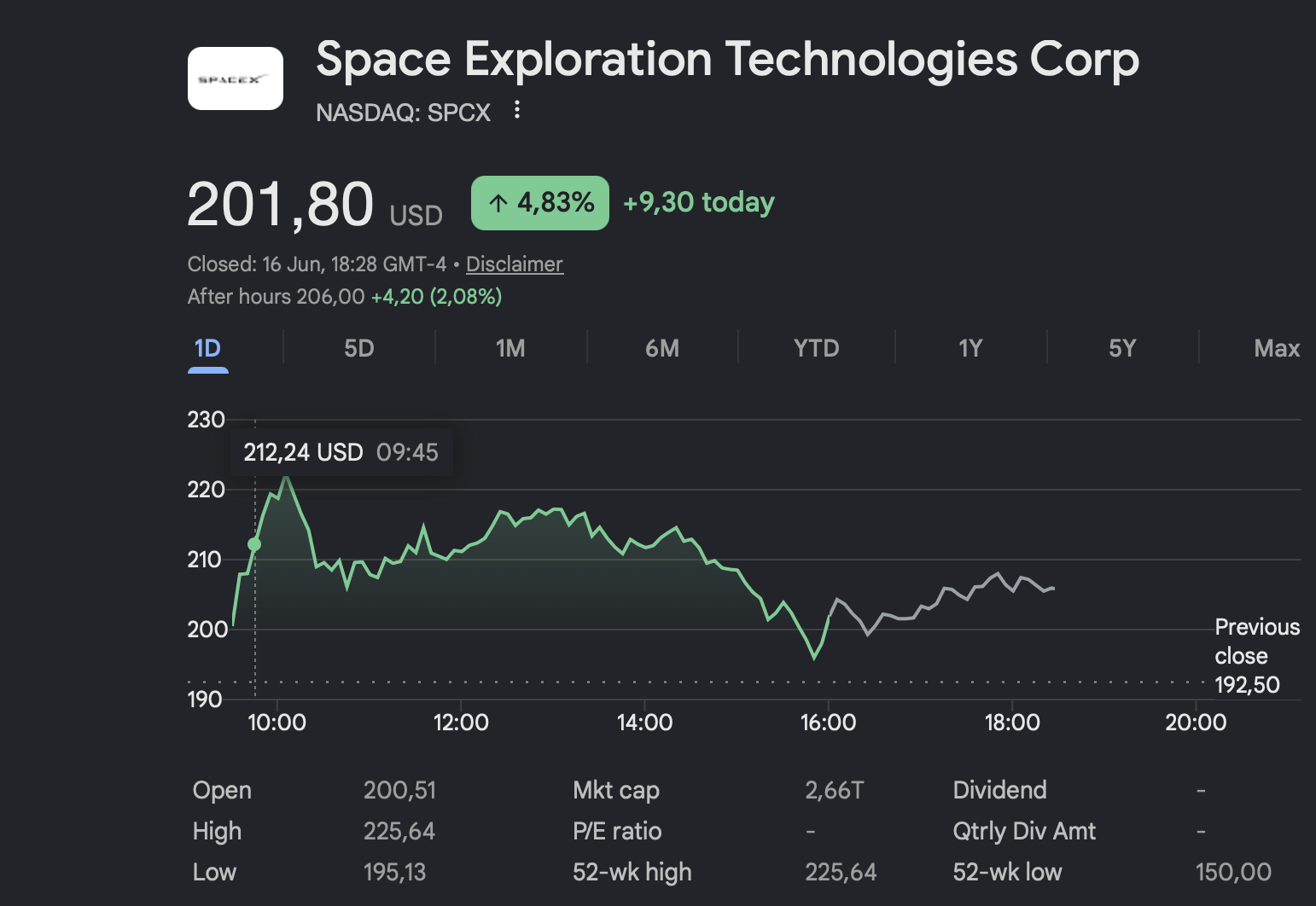Click the +9,30 today change text
1316x906 pixels.
(699, 202)
